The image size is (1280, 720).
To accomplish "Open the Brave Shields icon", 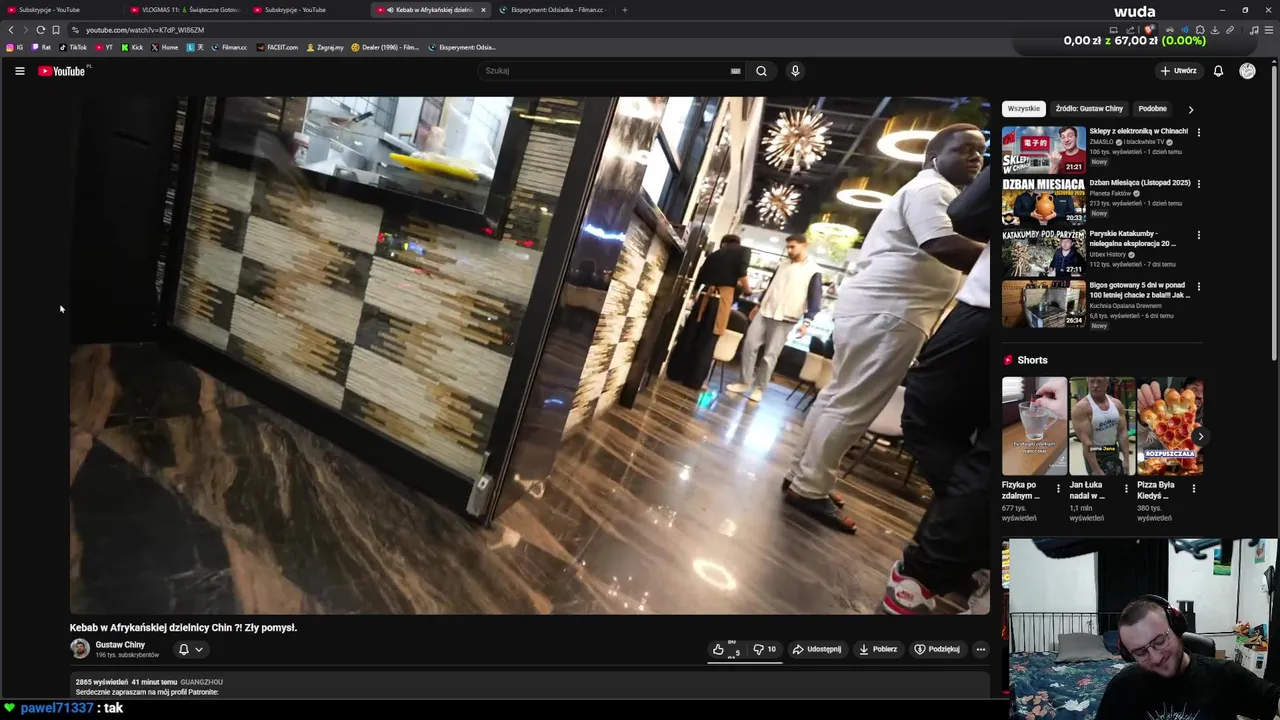I will tap(1149, 30).
